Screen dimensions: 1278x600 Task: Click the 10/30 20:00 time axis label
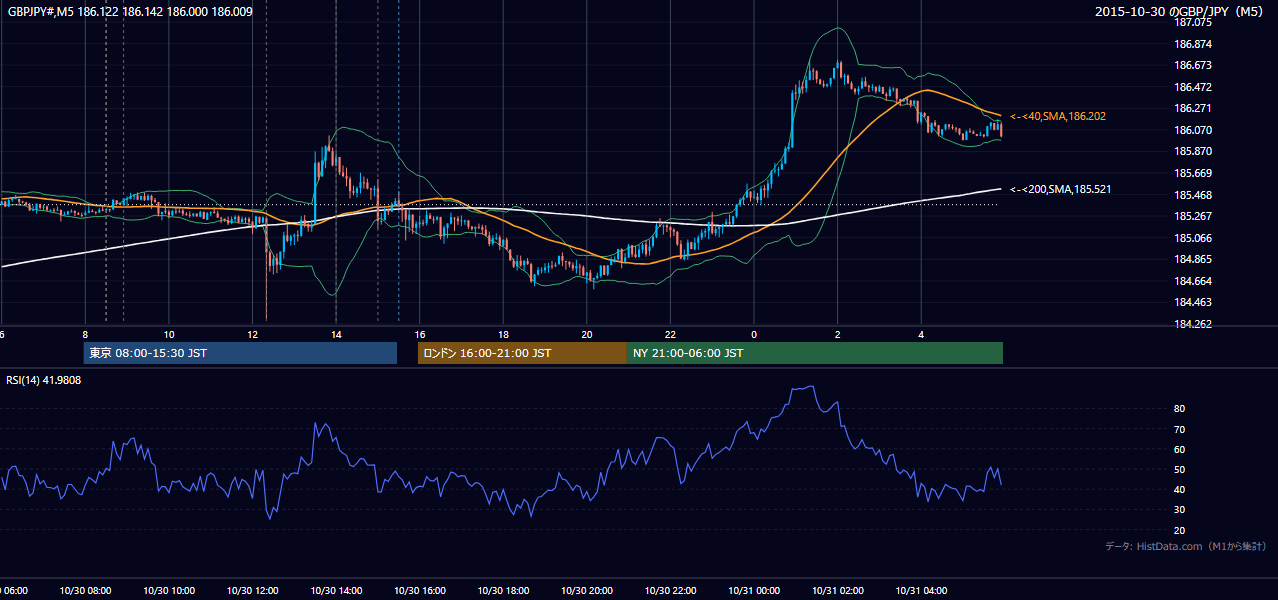587,591
